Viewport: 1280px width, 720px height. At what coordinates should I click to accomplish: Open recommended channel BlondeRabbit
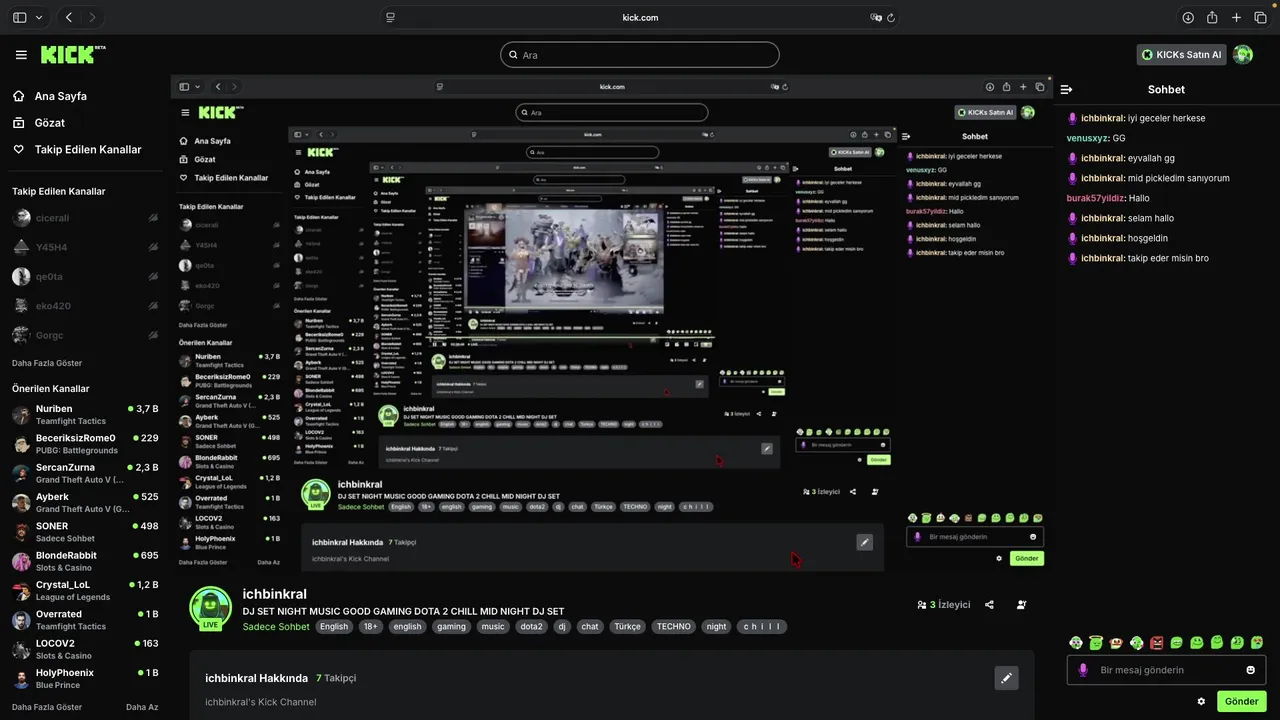(84, 561)
